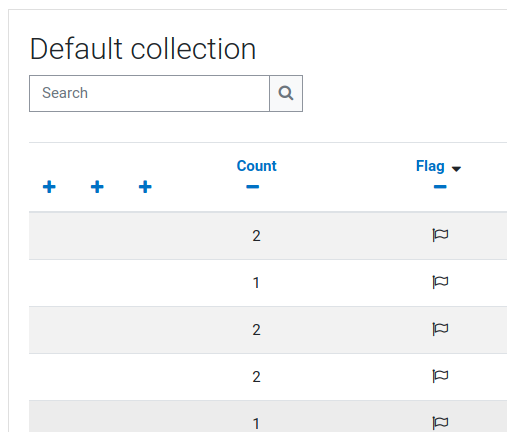Click the count value in first row
Screen dimensions: 507x432
pyautogui.click(x=256, y=236)
